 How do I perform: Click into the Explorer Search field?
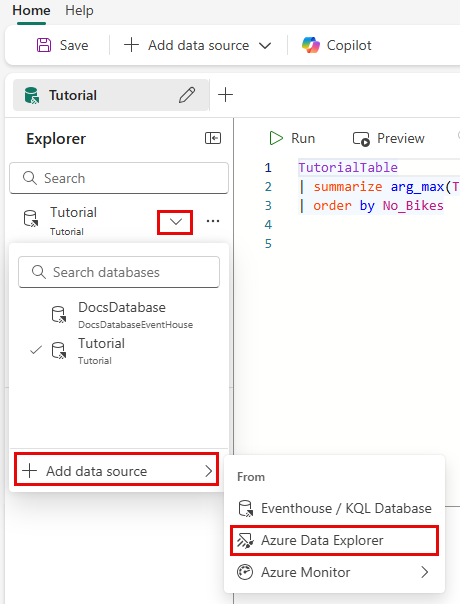point(119,178)
